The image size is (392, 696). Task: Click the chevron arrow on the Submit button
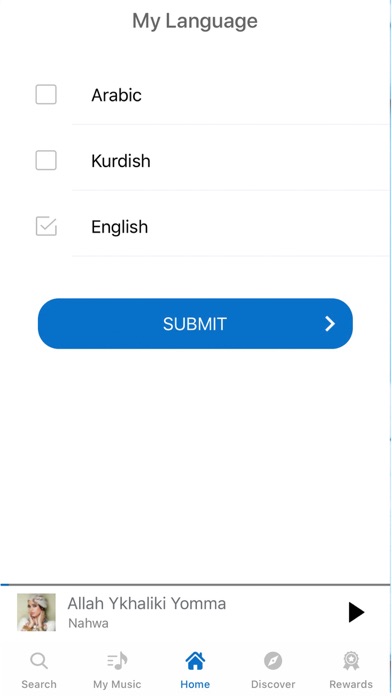tap(330, 324)
